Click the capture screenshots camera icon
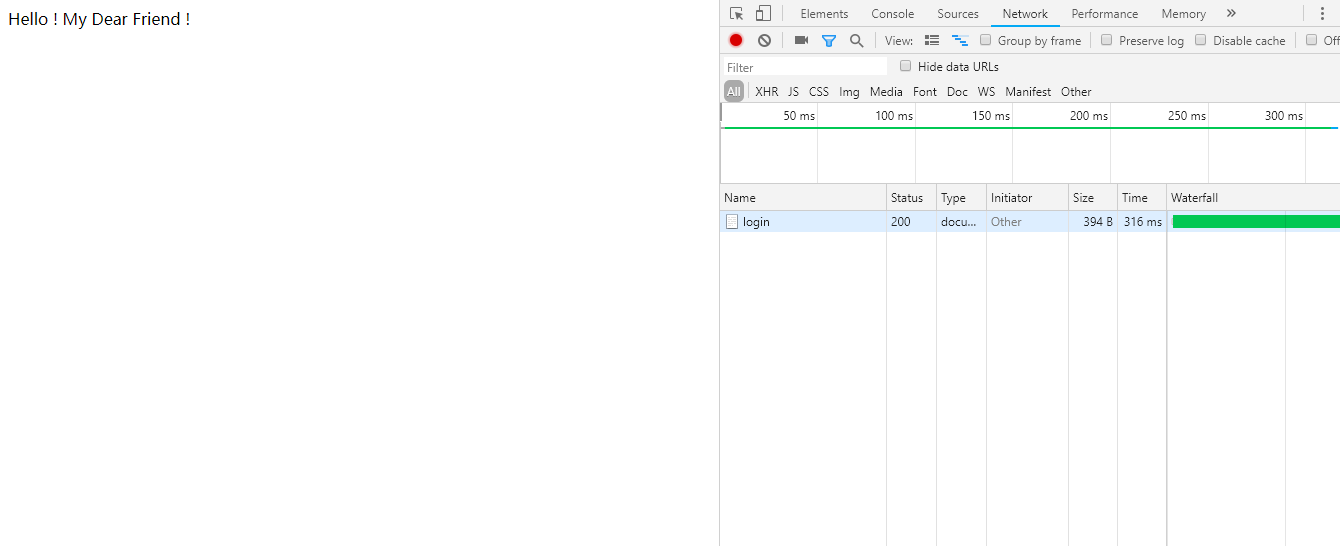This screenshot has width=1340, height=546. [801, 40]
